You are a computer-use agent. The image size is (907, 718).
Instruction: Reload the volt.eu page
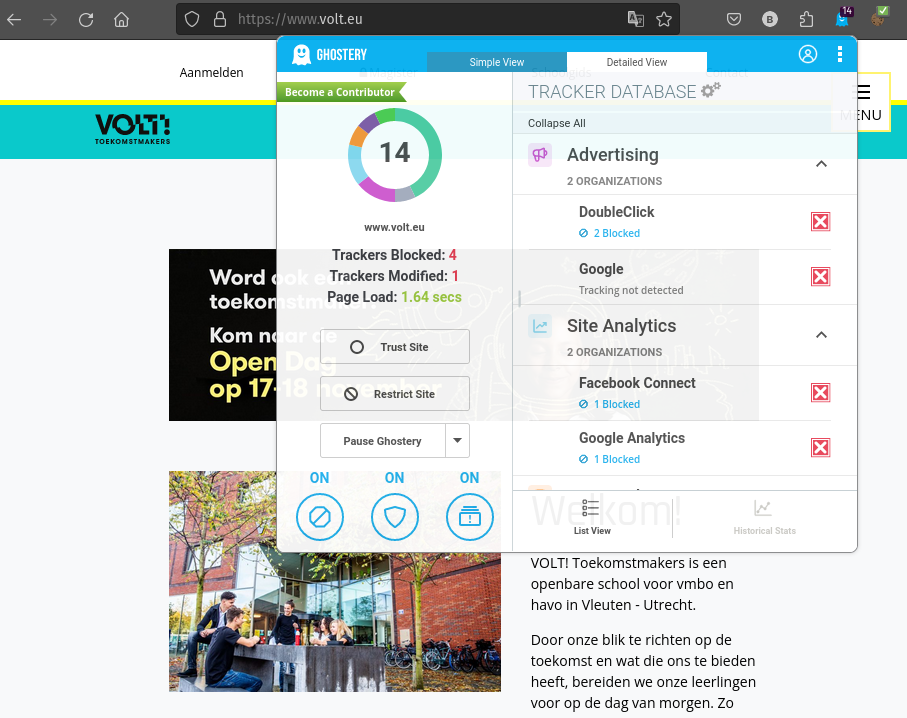coord(86,20)
